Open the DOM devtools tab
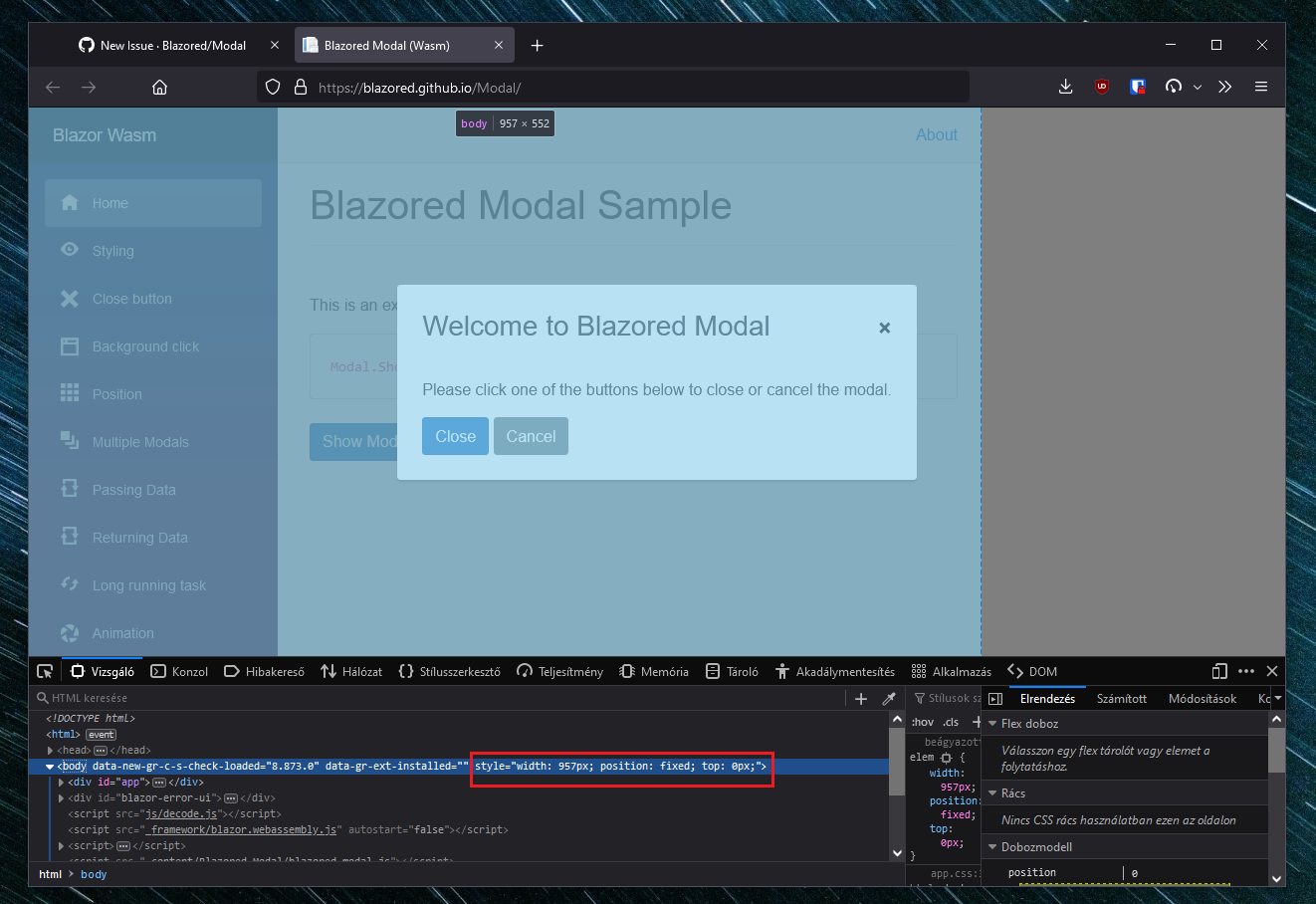1316x904 pixels. 1032,672
